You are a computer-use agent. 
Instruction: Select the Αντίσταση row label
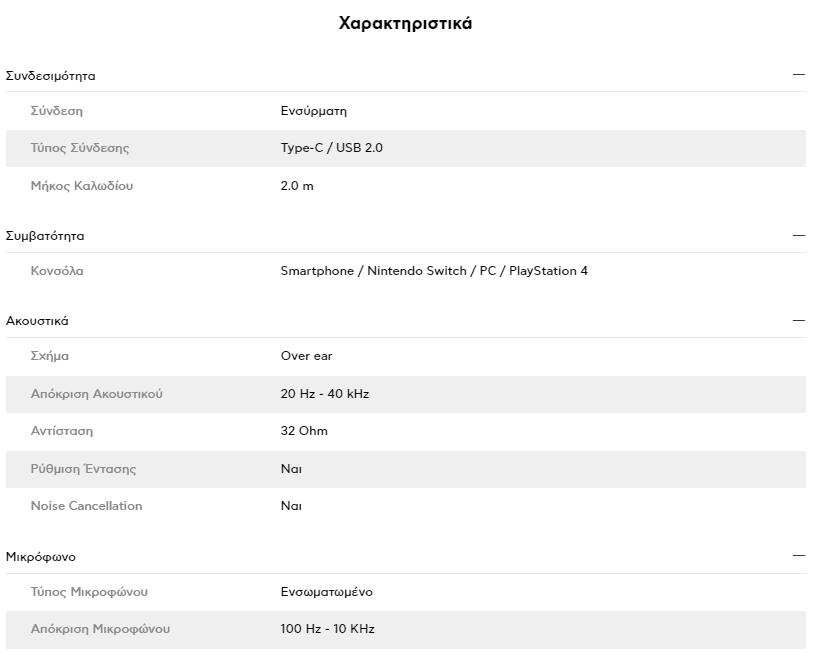(x=62, y=431)
